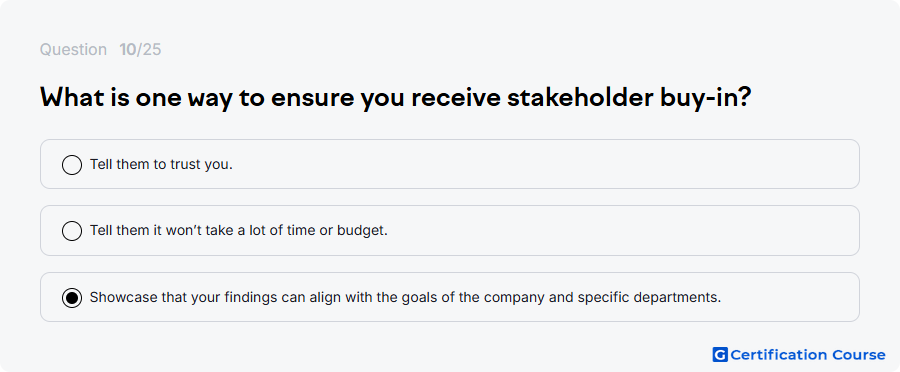Click the total count "/25"
The width and height of the screenshot is (900, 372).
(149, 50)
